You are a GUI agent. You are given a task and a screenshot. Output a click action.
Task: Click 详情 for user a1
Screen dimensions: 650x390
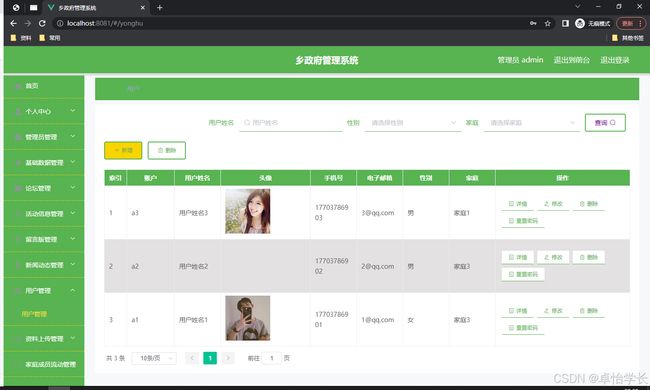tap(517, 311)
